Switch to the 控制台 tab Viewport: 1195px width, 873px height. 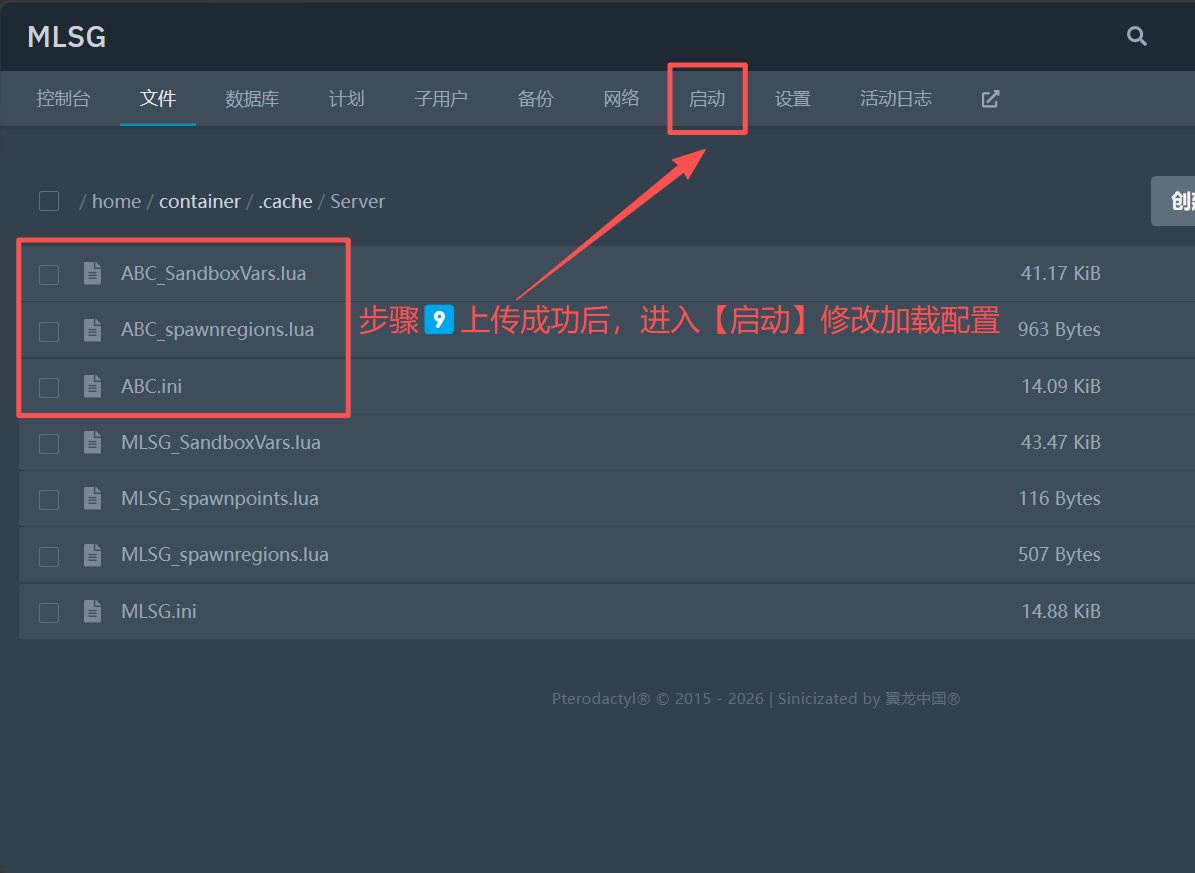pyautogui.click(x=63, y=99)
